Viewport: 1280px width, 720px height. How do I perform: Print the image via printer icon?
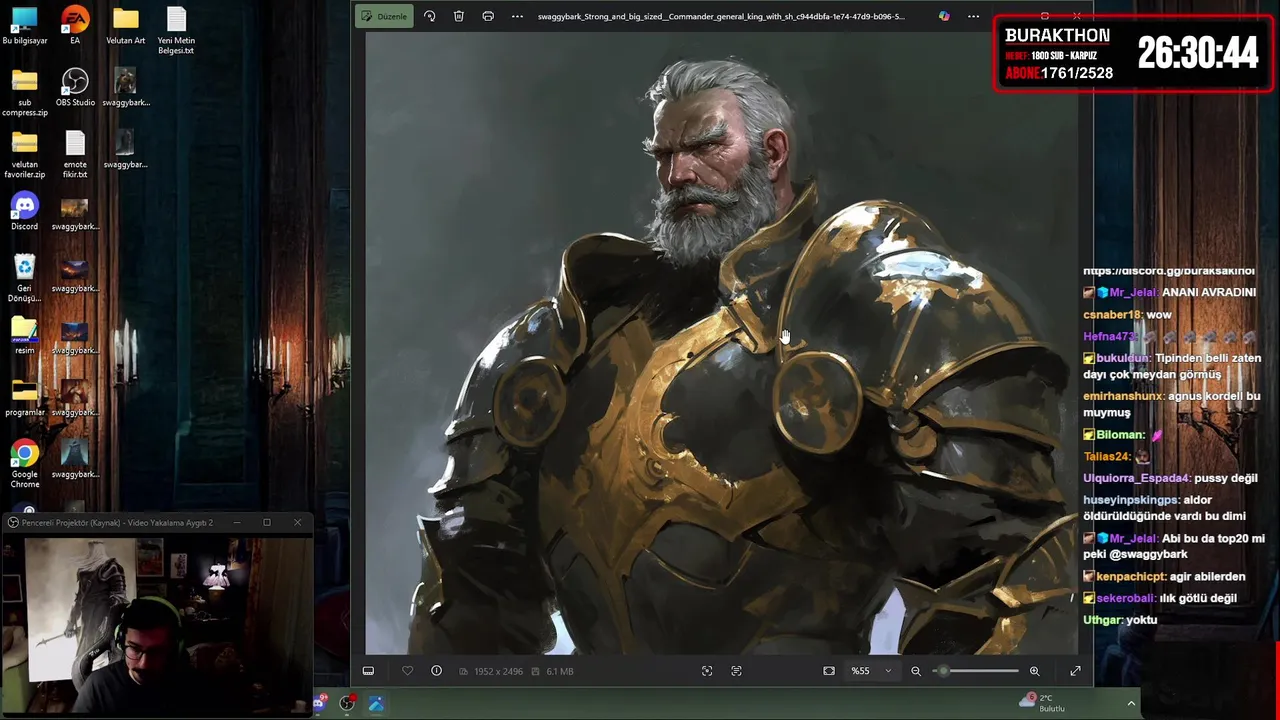[488, 16]
